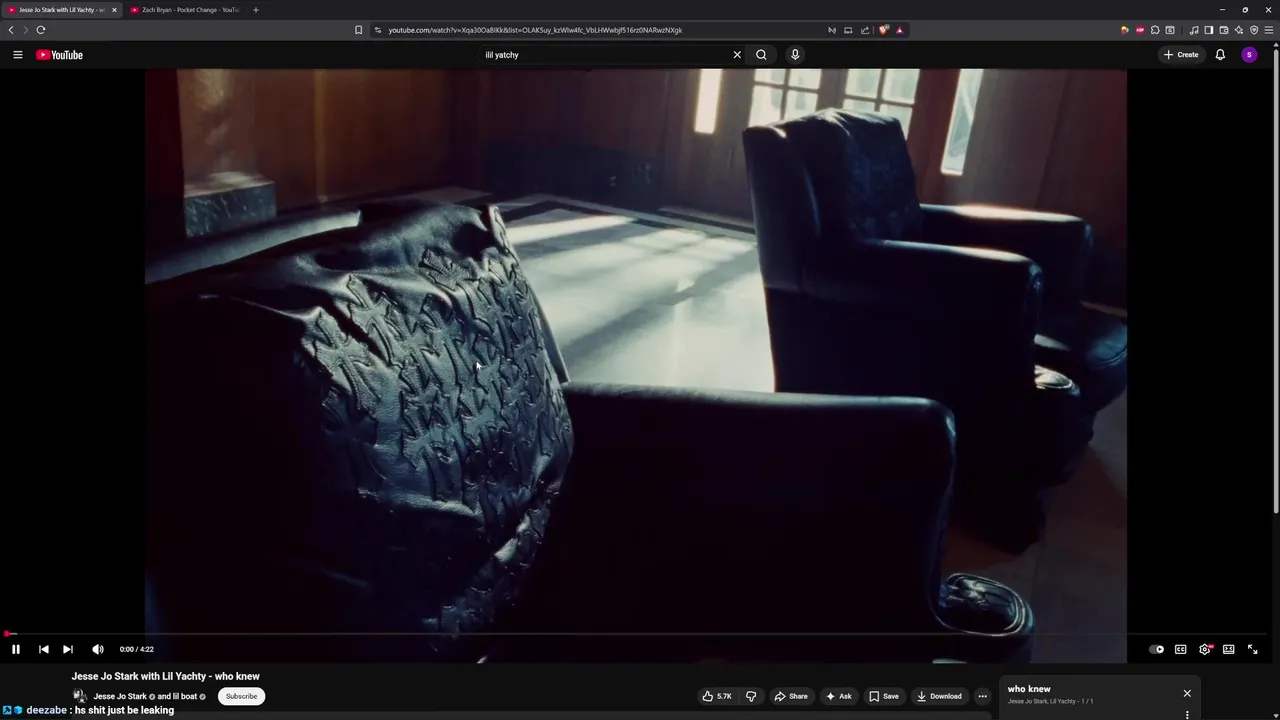Dislike the video
This screenshot has height=720, width=1280.
pos(751,696)
